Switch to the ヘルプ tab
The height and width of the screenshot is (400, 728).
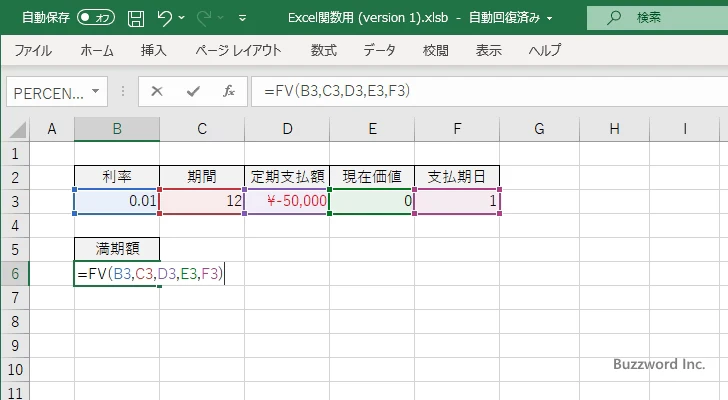pos(545,50)
